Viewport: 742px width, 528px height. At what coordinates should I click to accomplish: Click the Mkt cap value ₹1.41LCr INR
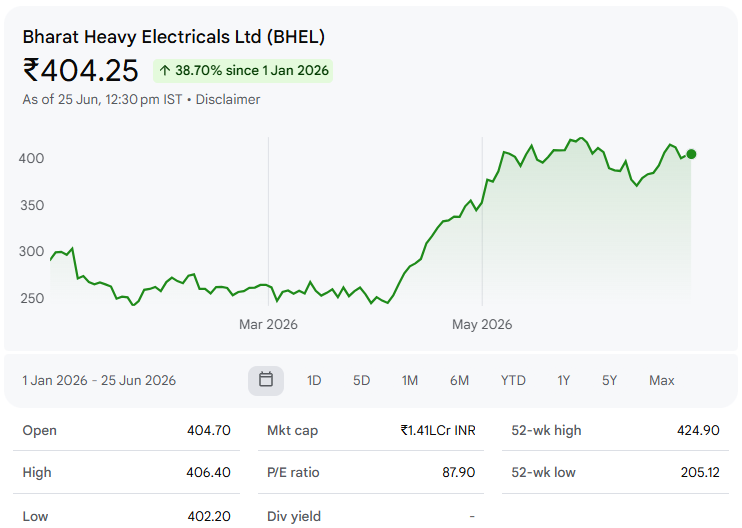(438, 431)
